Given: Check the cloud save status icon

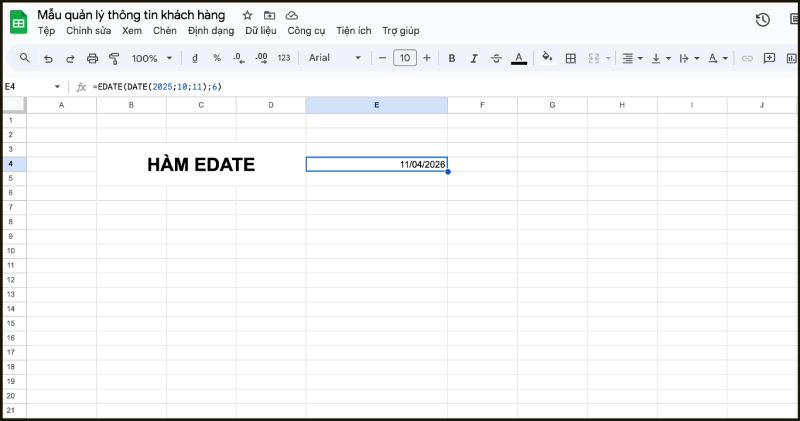Looking at the screenshot, I should pos(291,15).
